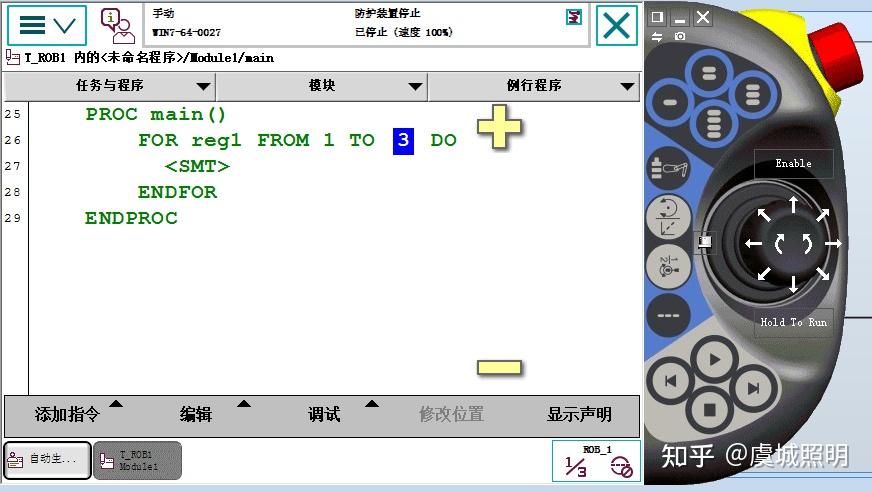This screenshot has height=491, width=872.
Task: Click the PROC main() line
Action: pos(155,115)
